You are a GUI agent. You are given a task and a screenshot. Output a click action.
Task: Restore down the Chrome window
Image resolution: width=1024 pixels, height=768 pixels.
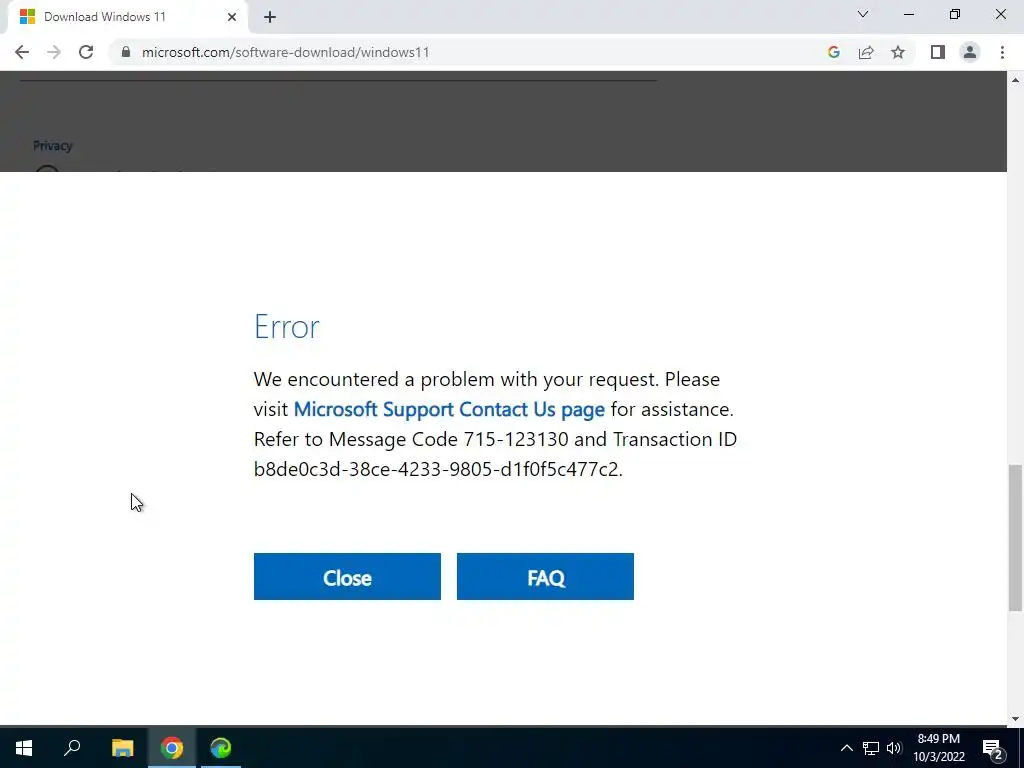tap(955, 14)
